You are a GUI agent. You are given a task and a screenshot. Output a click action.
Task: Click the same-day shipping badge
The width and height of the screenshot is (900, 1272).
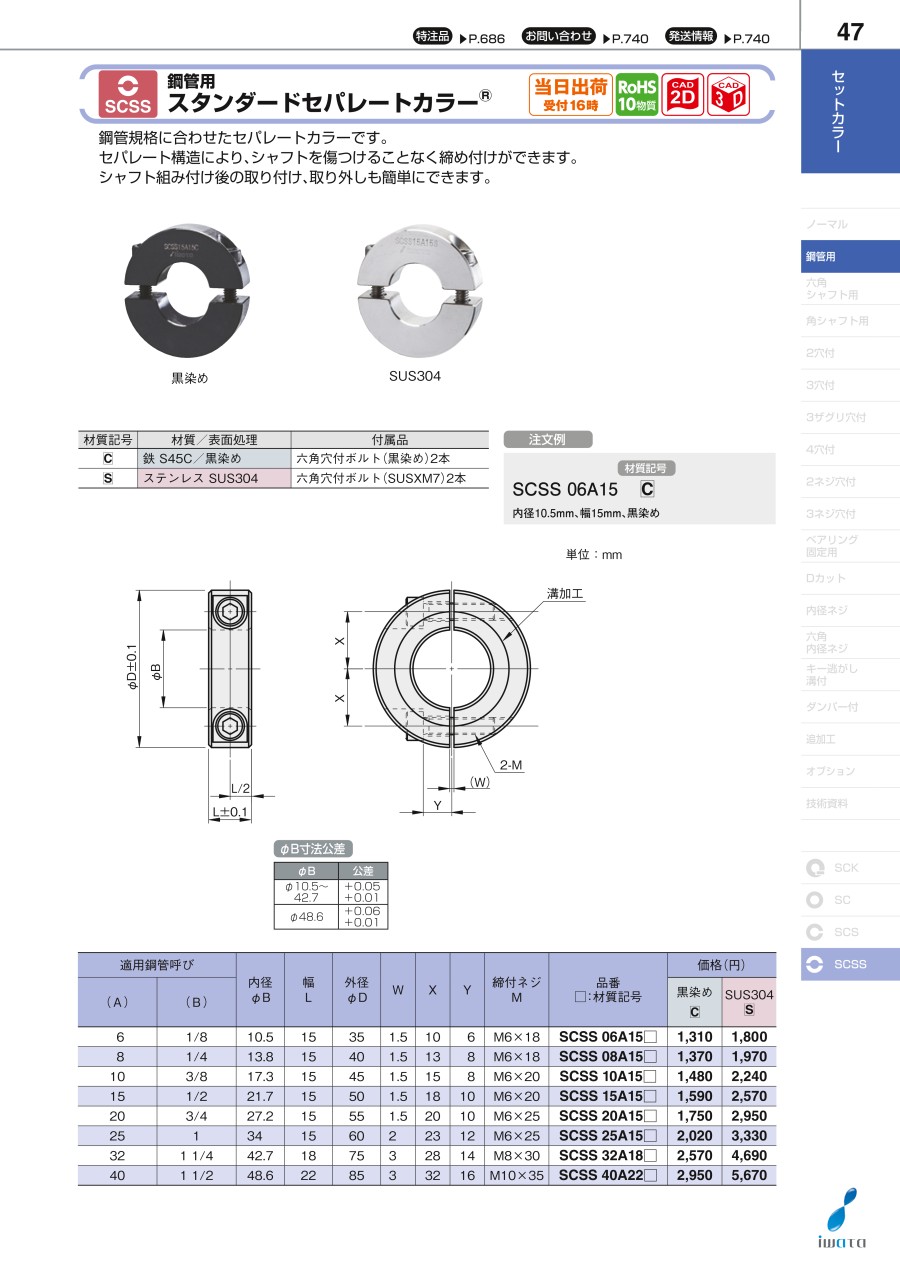pyautogui.click(x=570, y=94)
